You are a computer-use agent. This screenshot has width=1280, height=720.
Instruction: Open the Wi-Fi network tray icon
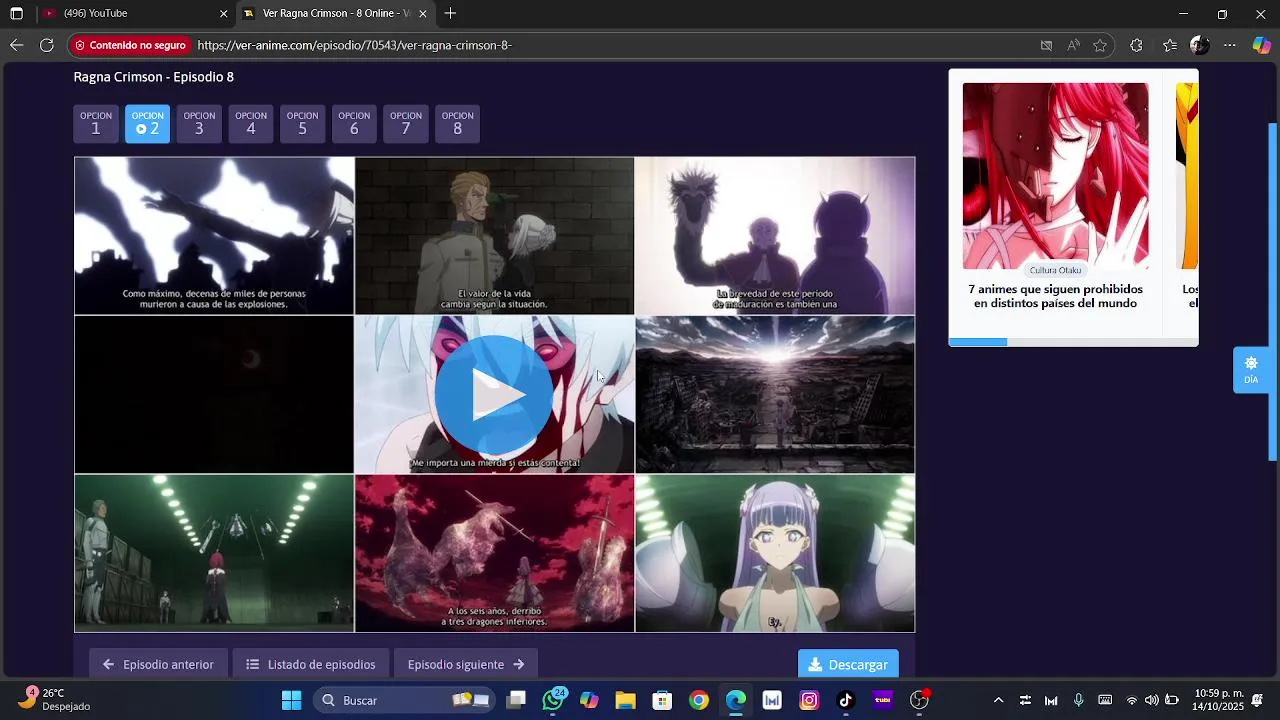(1132, 700)
